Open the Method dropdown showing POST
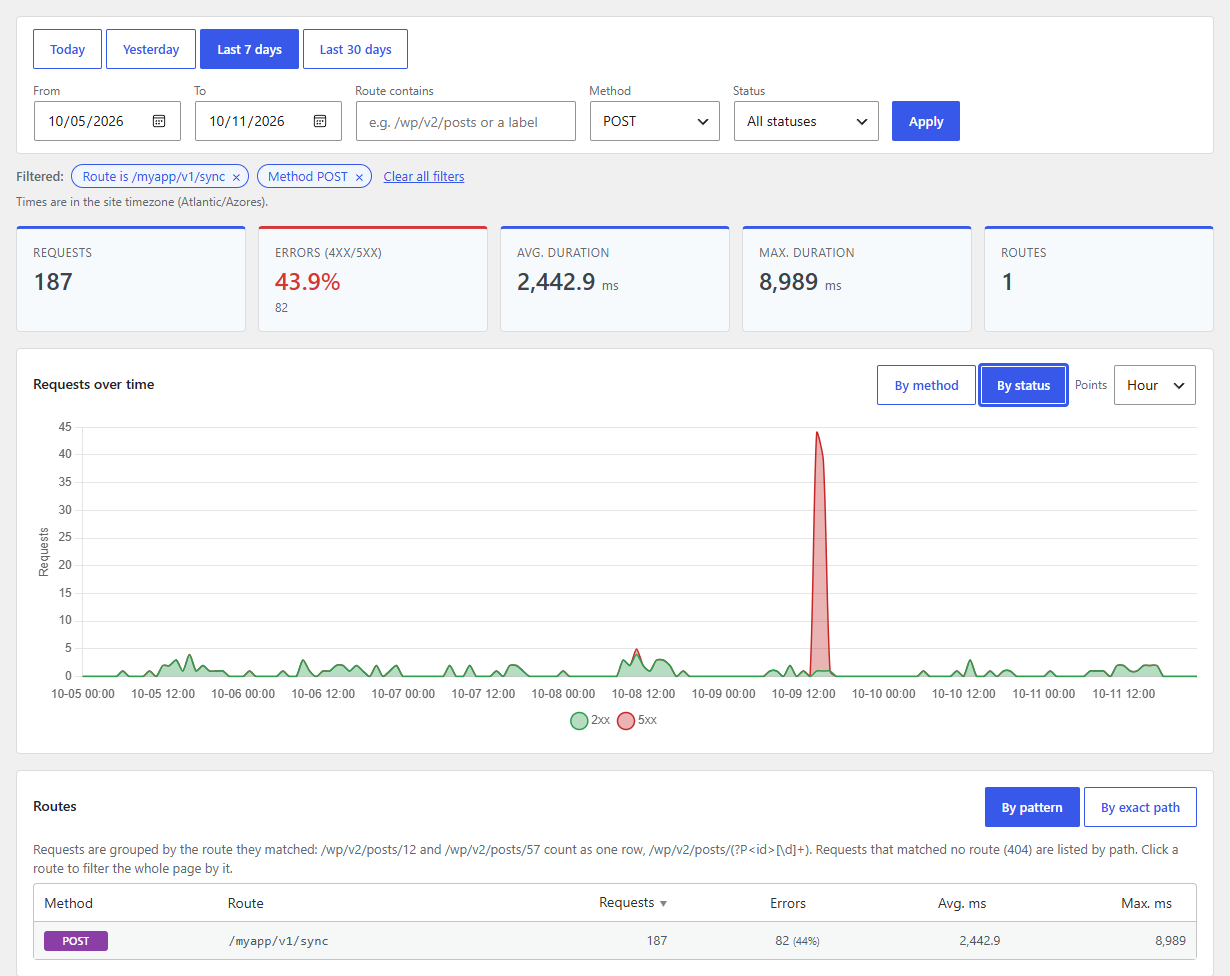Screen dimensions: 1230x976 pos(654,121)
